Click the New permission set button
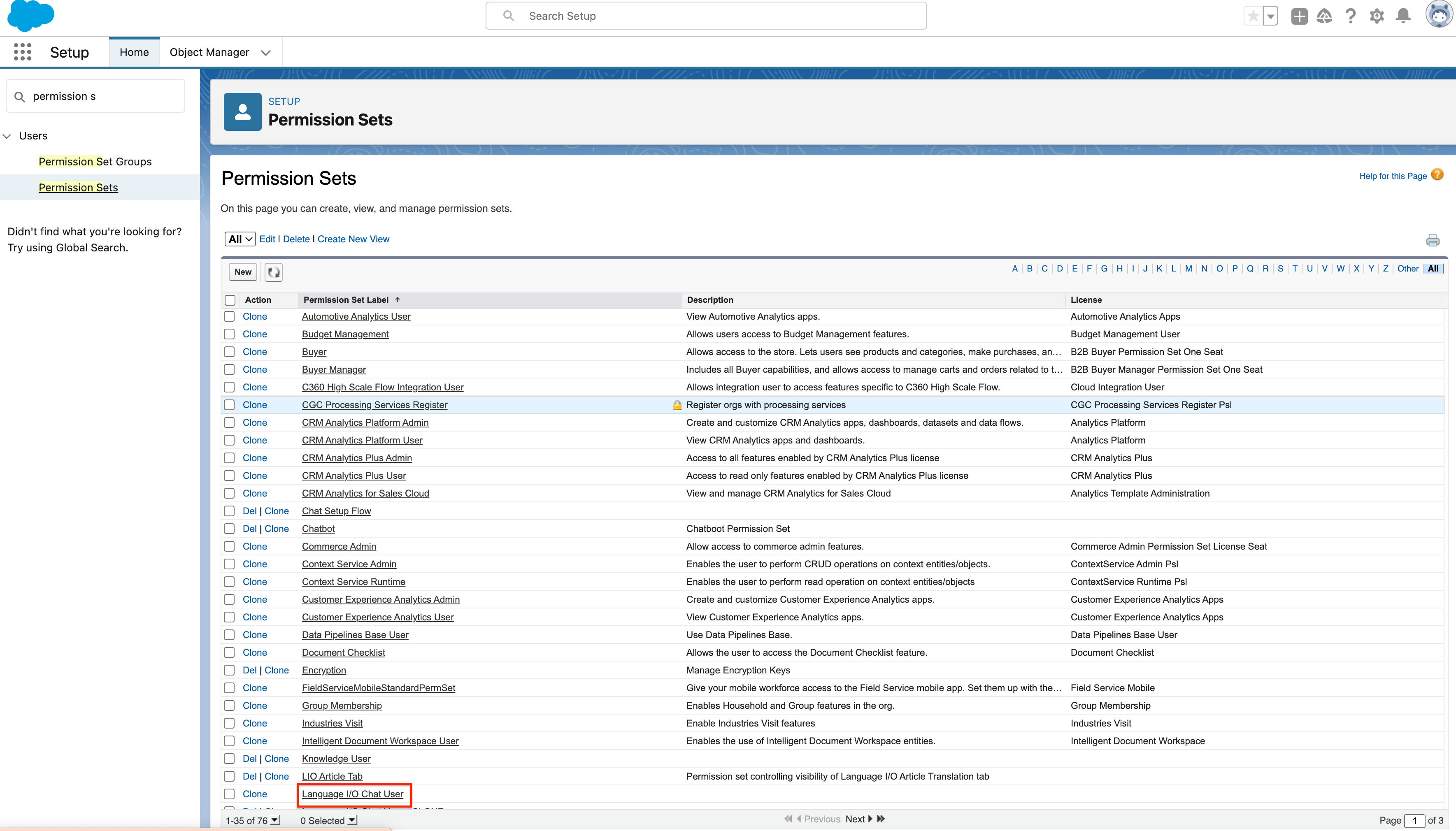Image resolution: width=1456 pixels, height=831 pixels. point(242,272)
